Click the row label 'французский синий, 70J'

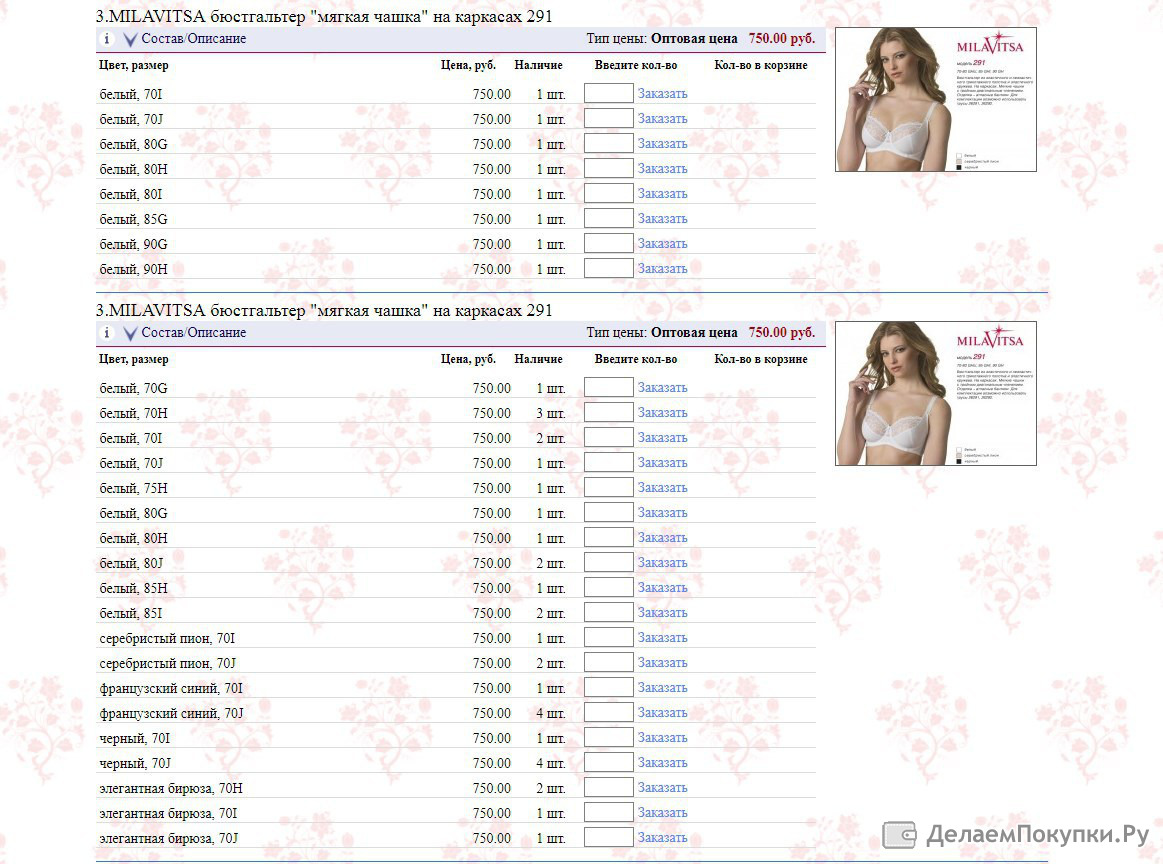[x=171, y=713]
